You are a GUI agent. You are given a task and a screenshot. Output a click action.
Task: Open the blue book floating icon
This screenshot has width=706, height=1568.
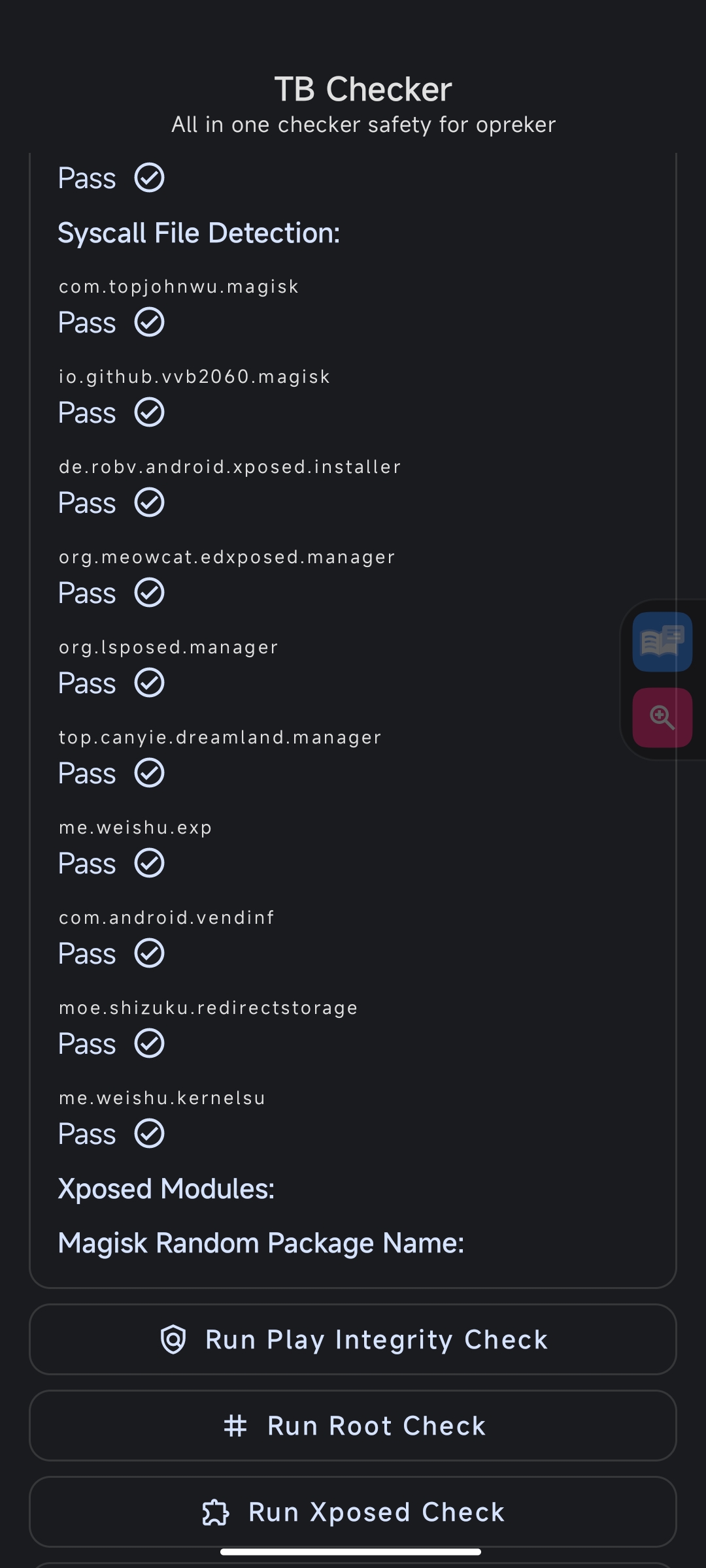[x=662, y=642]
